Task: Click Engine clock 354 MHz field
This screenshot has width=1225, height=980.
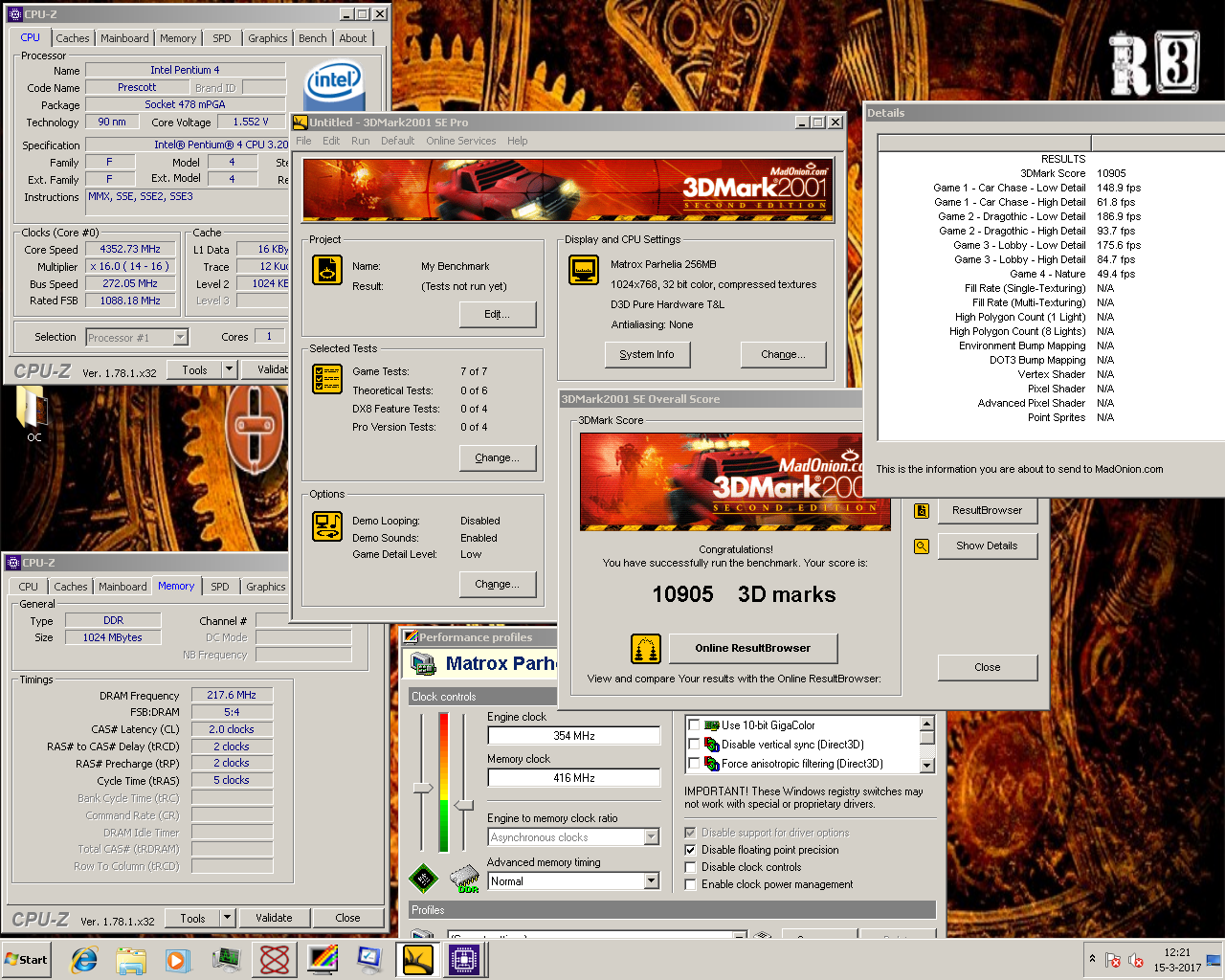Action: pos(574,736)
